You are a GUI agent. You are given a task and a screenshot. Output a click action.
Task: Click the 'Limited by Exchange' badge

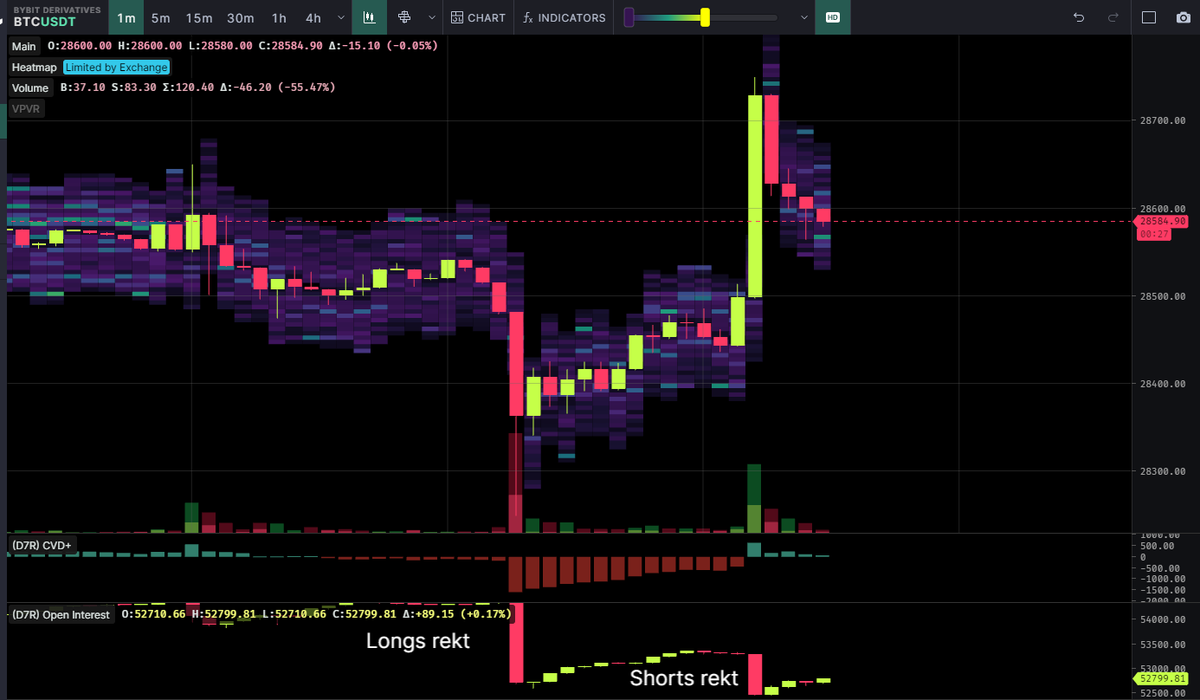tap(117, 67)
